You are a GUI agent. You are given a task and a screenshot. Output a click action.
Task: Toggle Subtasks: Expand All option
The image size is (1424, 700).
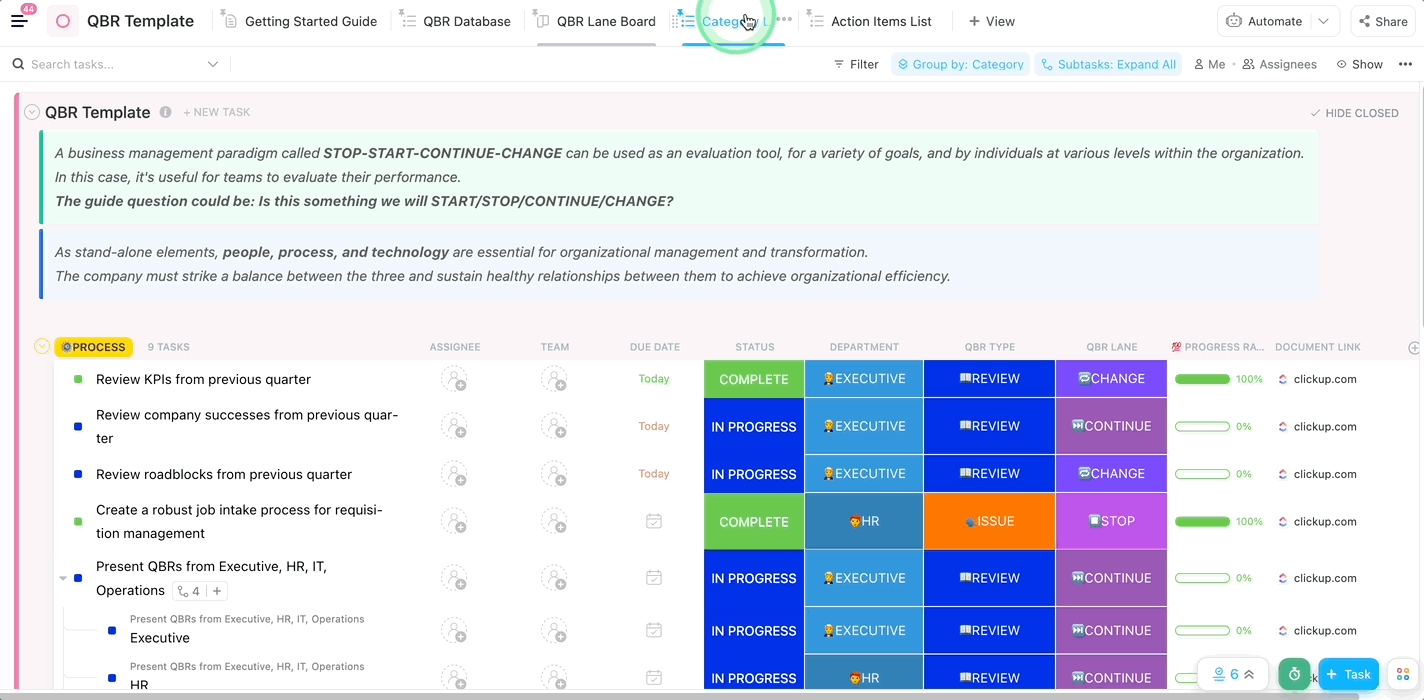click(x=1108, y=64)
